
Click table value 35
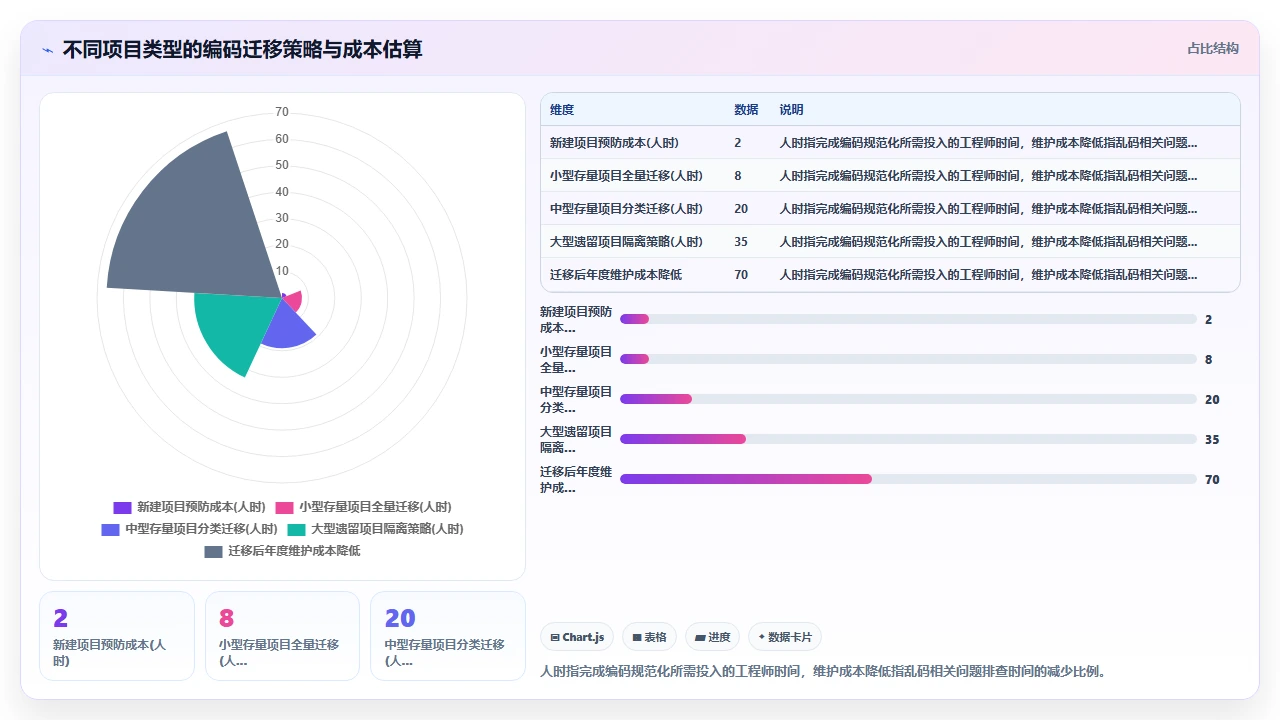coord(741,242)
